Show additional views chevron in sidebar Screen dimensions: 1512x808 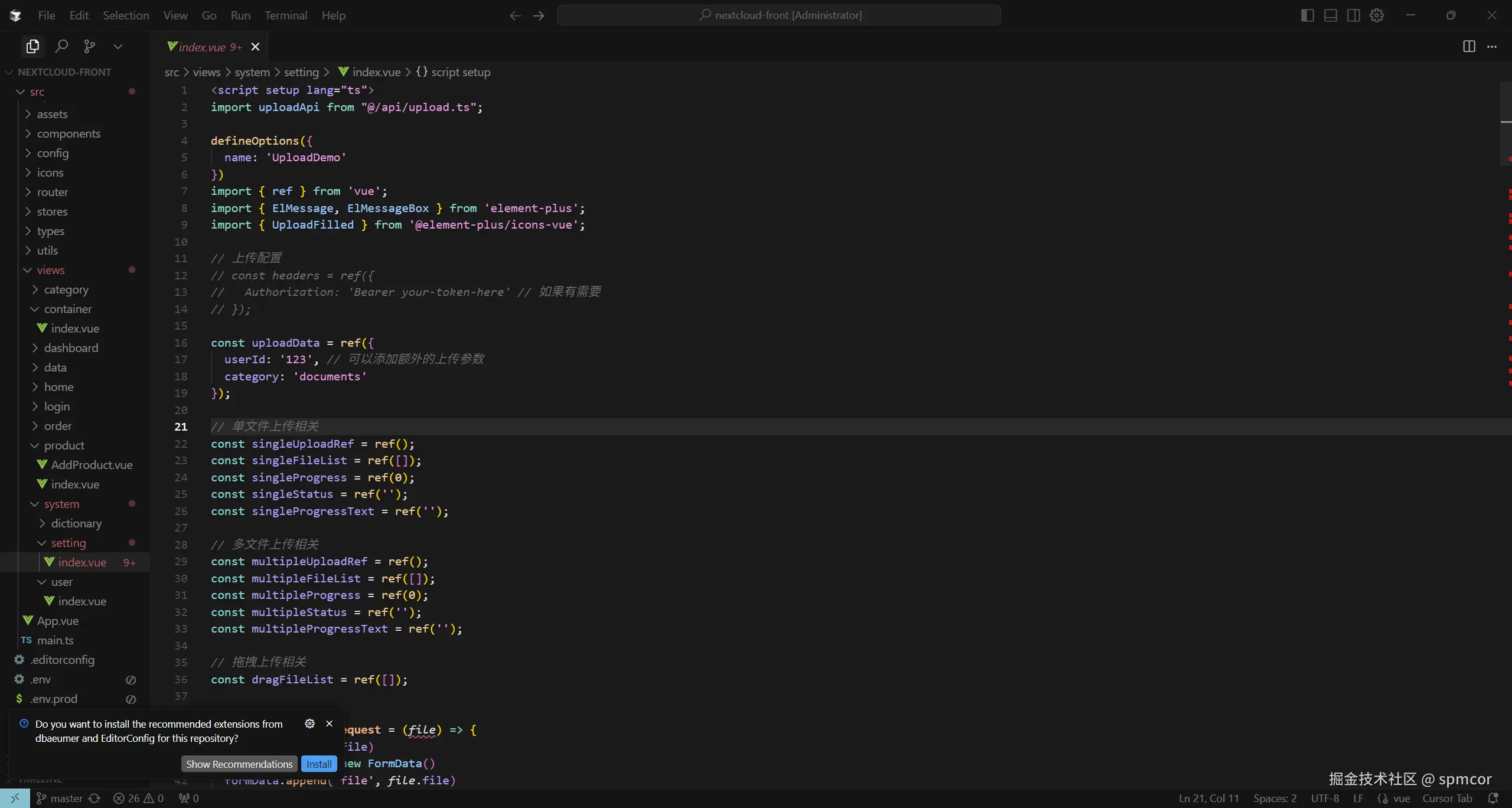click(118, 46)
